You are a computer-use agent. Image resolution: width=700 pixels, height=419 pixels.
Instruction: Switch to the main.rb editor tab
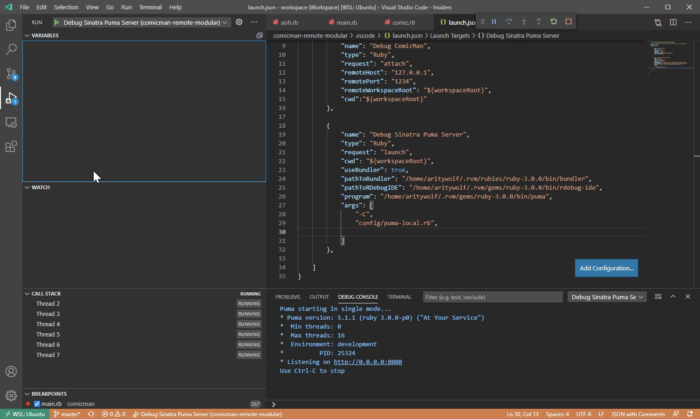pos(346,22)
